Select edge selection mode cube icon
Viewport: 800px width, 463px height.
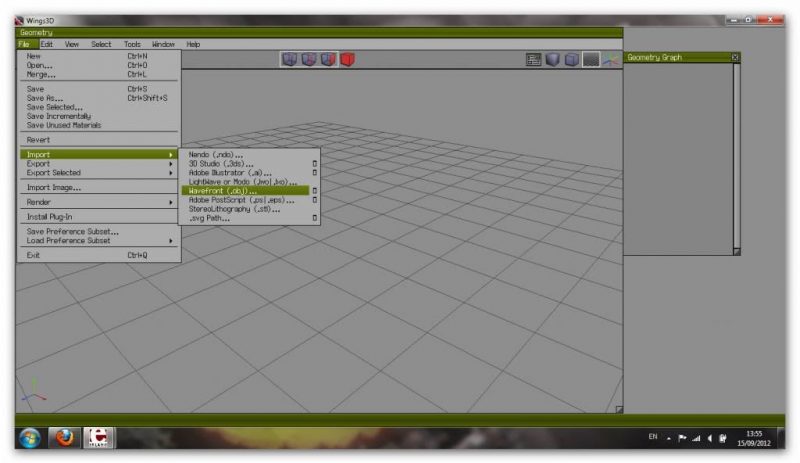(309, 60)
